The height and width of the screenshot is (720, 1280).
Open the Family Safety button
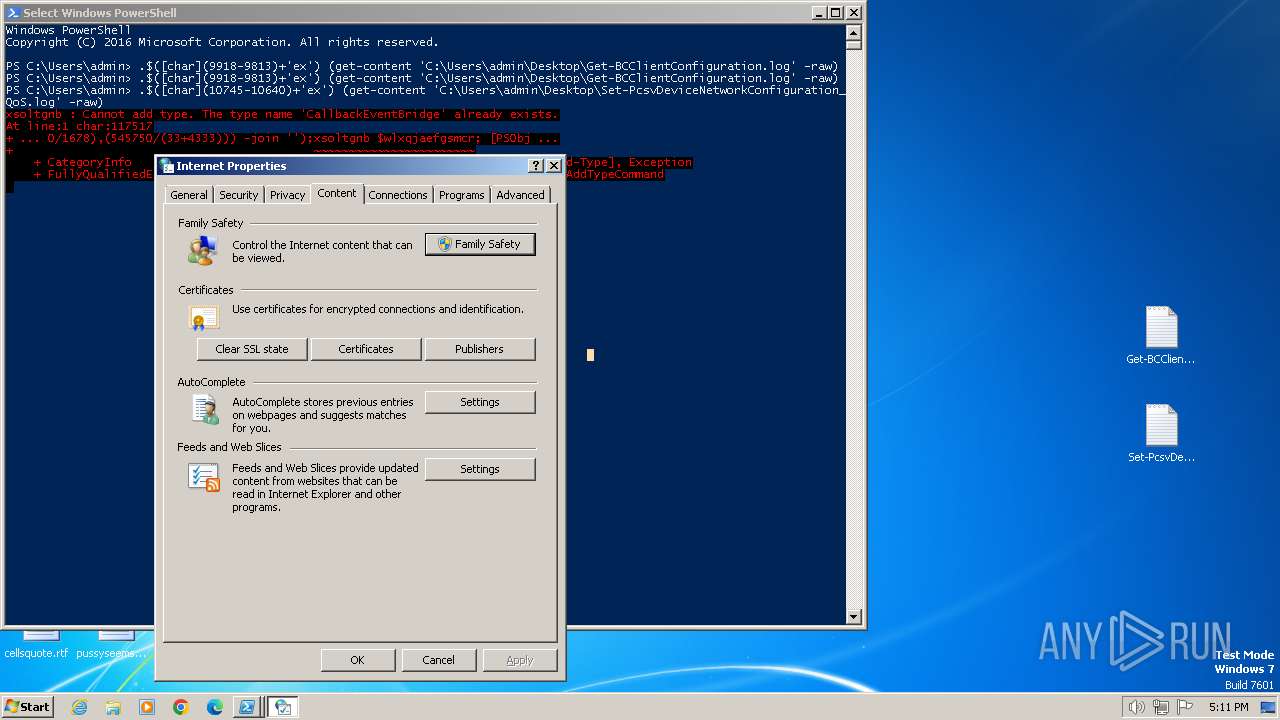click(480, 244)
